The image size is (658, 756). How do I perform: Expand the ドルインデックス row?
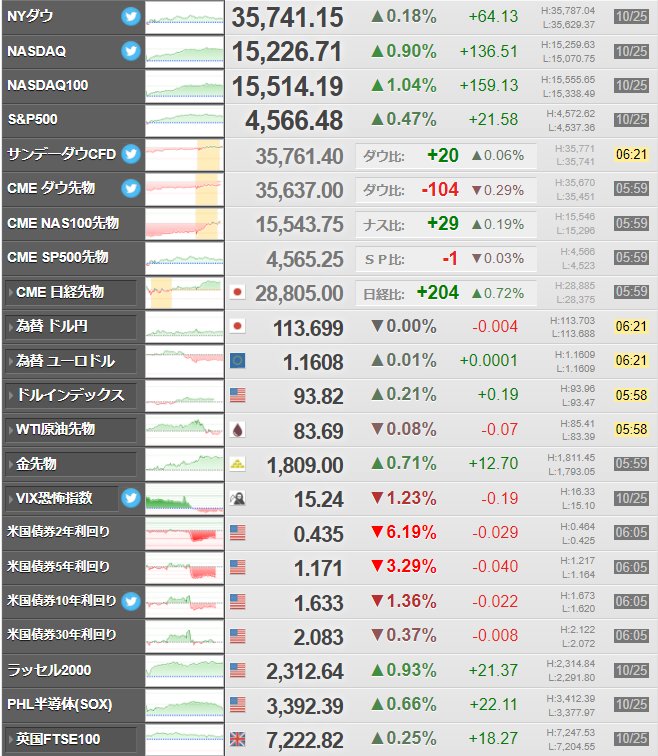pyautogui.click(x=70, y=395)
